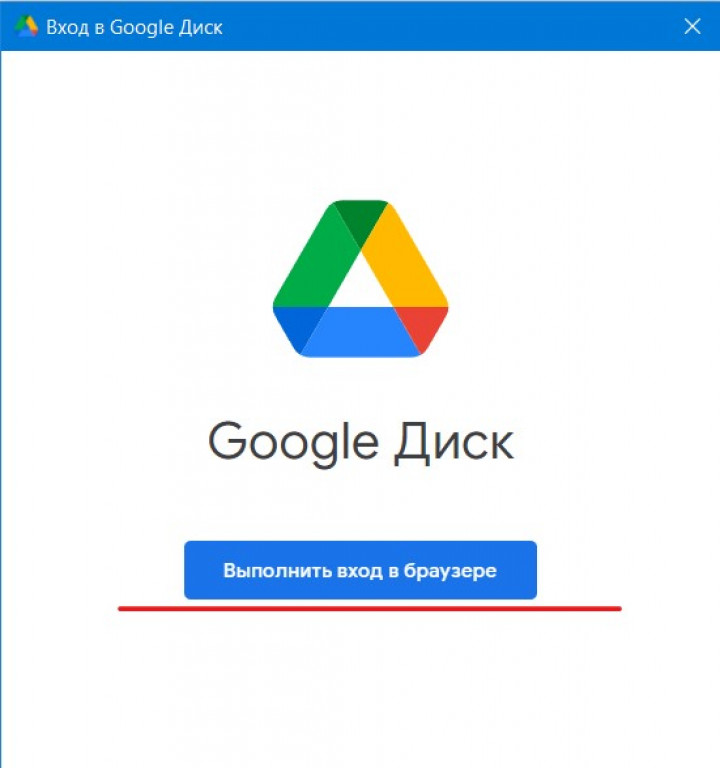This screenshot has height=768, width=720.
Task: Click the large Google Drive logo
Action: (360, 279)
